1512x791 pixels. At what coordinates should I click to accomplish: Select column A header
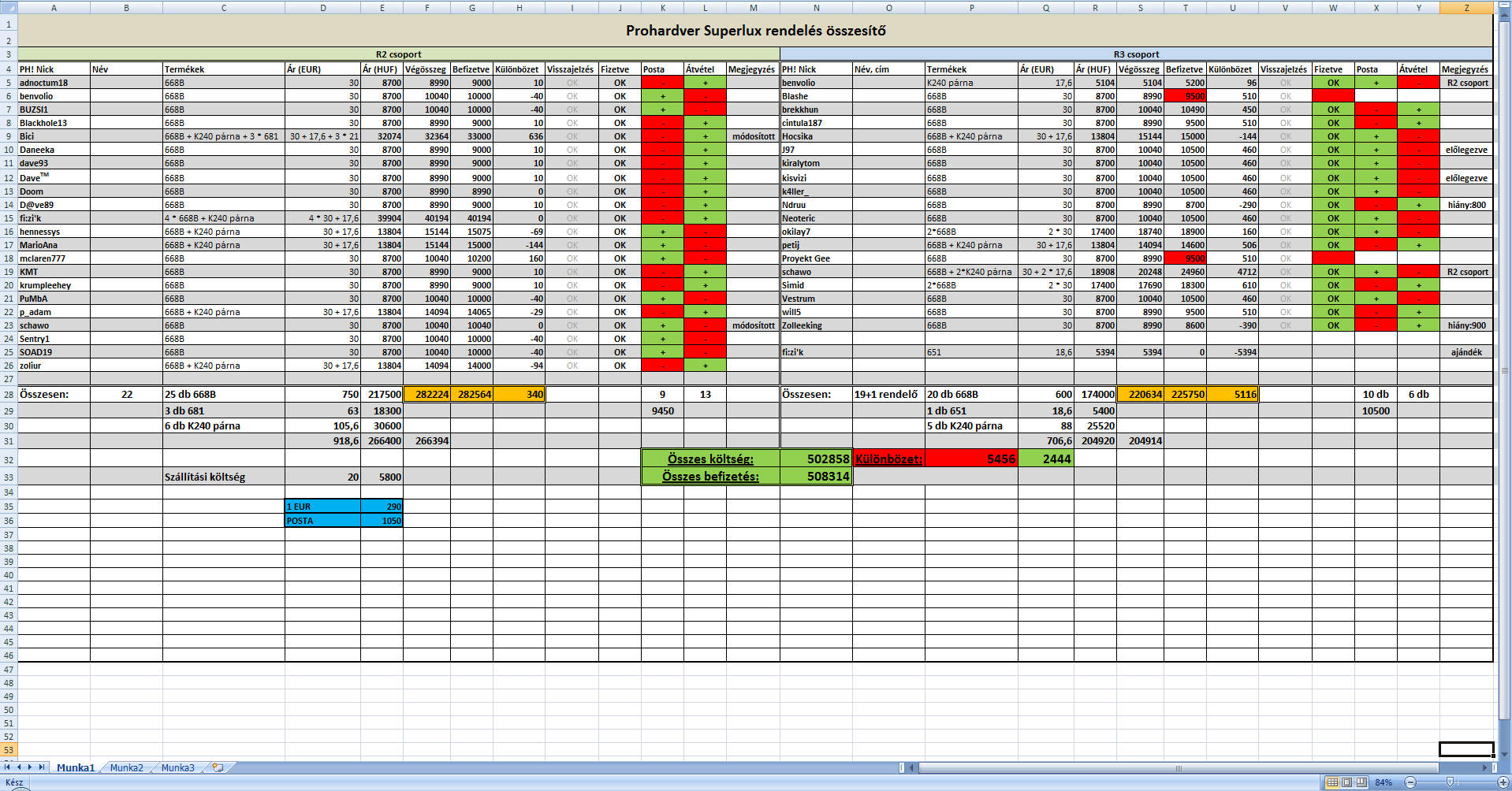[54, 8]
